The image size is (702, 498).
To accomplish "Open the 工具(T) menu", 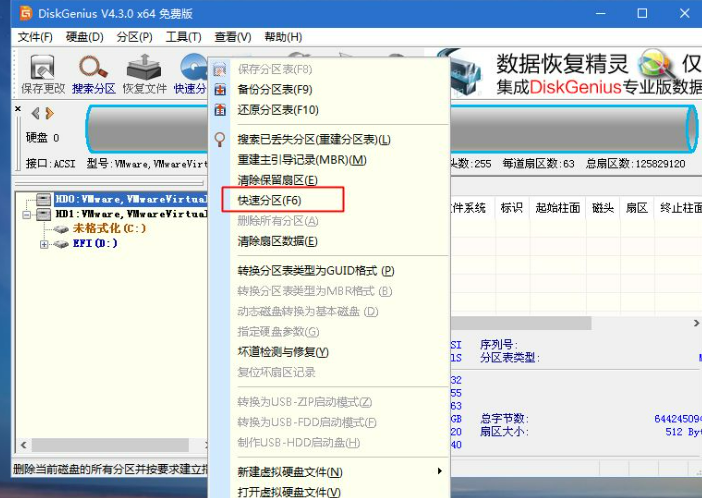I will (x=183, y=37).
